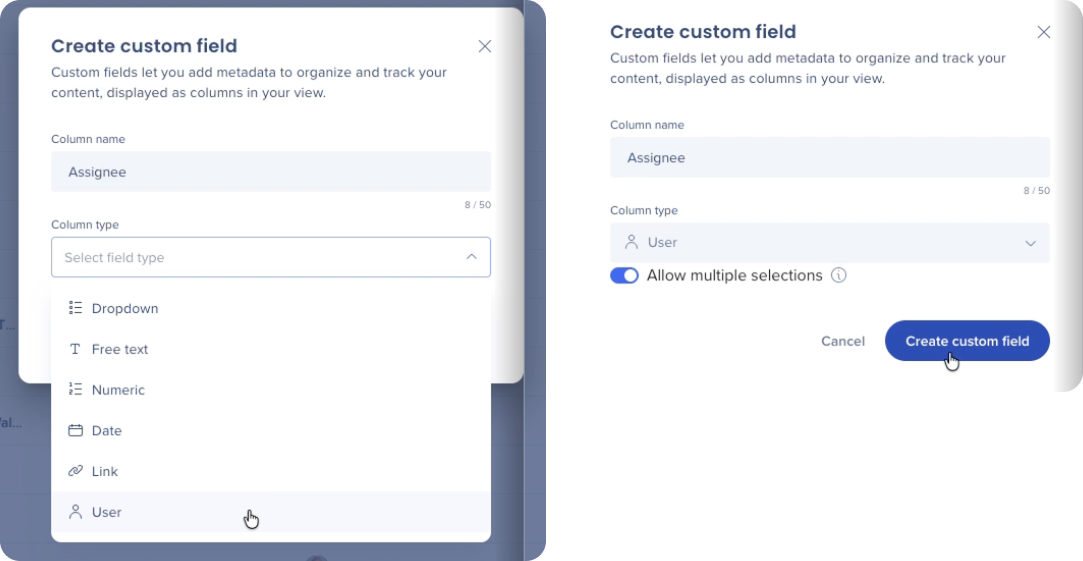The height and width of the screenshot is (561, 1083).
Task: Click the Assignee column name field in the left dialog
Action: [271, 171]
